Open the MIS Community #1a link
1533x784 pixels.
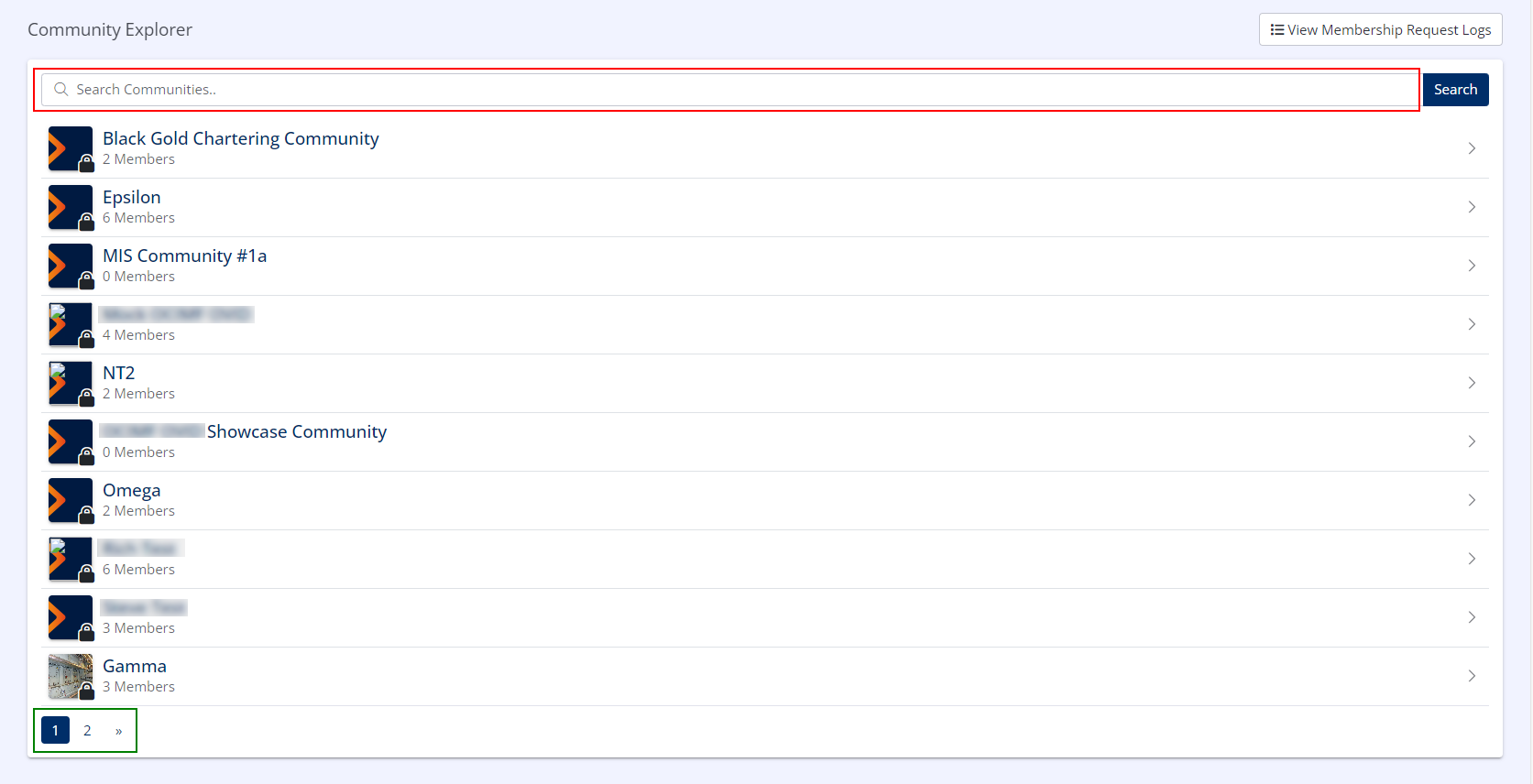click(x=184, y=256)
